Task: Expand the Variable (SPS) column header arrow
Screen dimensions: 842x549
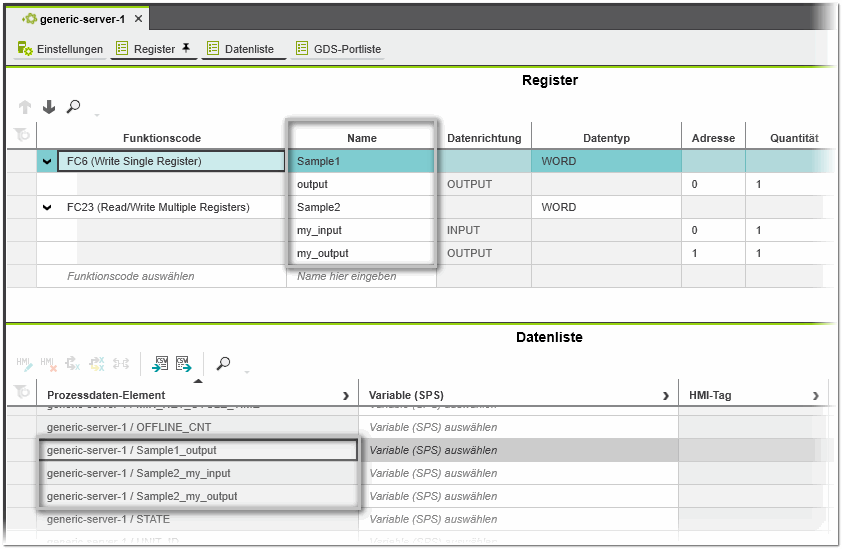Action: click(x=665, y=396)
